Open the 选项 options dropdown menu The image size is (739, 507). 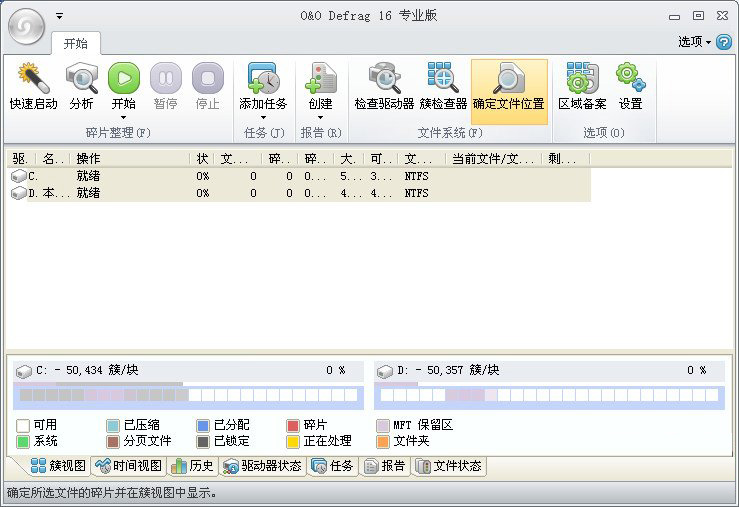click(x=695, y=42)
